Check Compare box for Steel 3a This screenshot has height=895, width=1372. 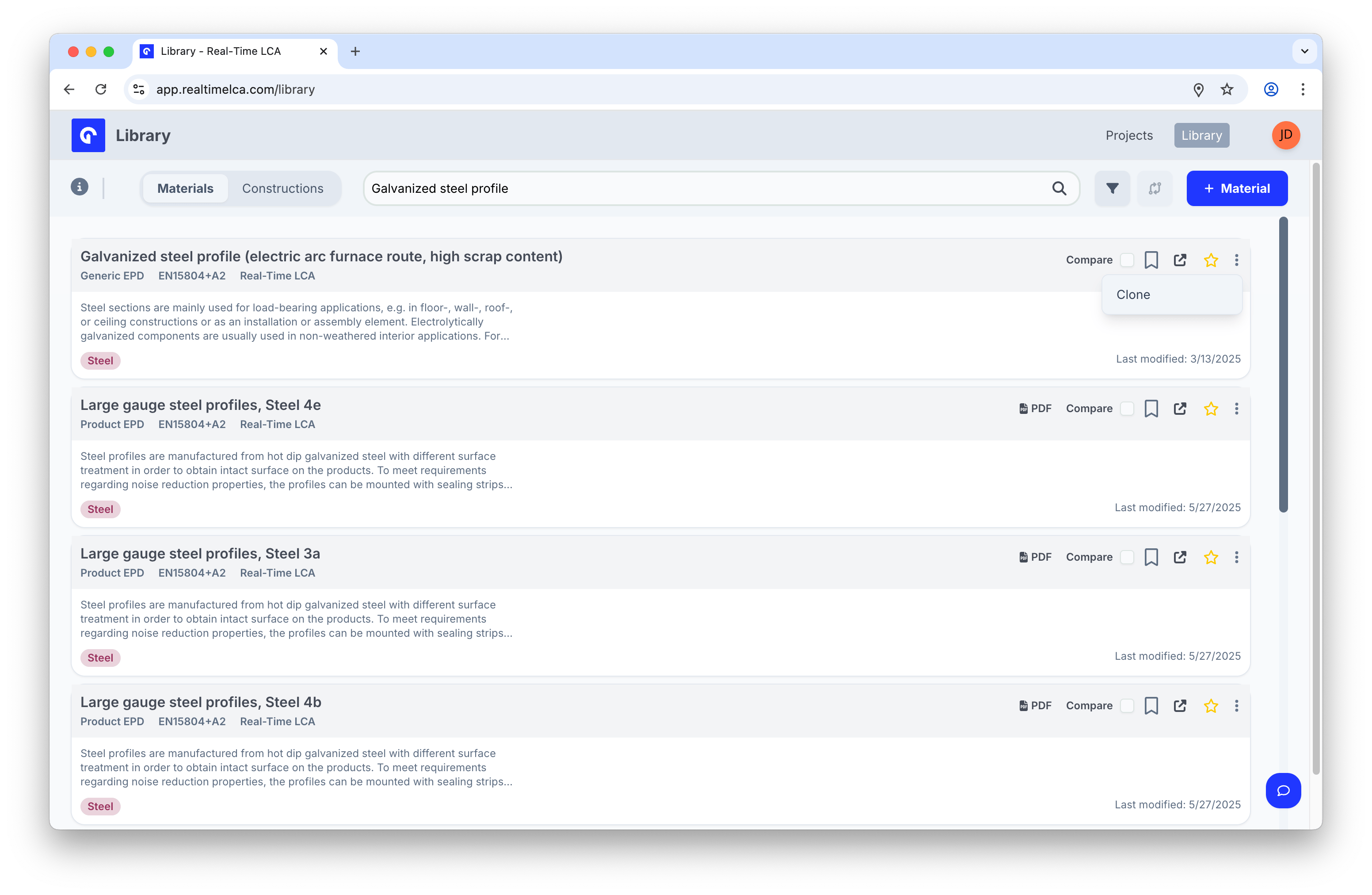[x=1127, y=557]
